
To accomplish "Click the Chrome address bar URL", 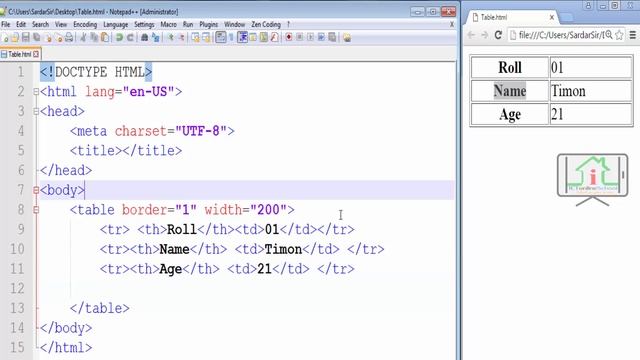I will tap(561, 35).
